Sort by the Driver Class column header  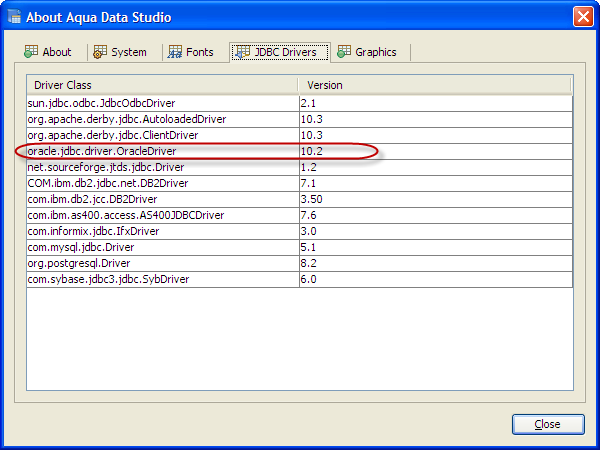tap(163, 85)
